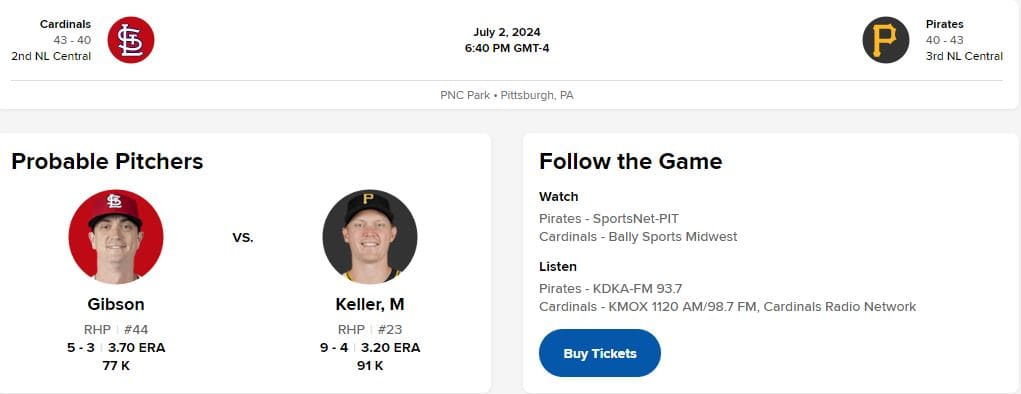
Task: Open Gibson's player headshot photo
Action: pyautogui.click(x=116, y=236)
